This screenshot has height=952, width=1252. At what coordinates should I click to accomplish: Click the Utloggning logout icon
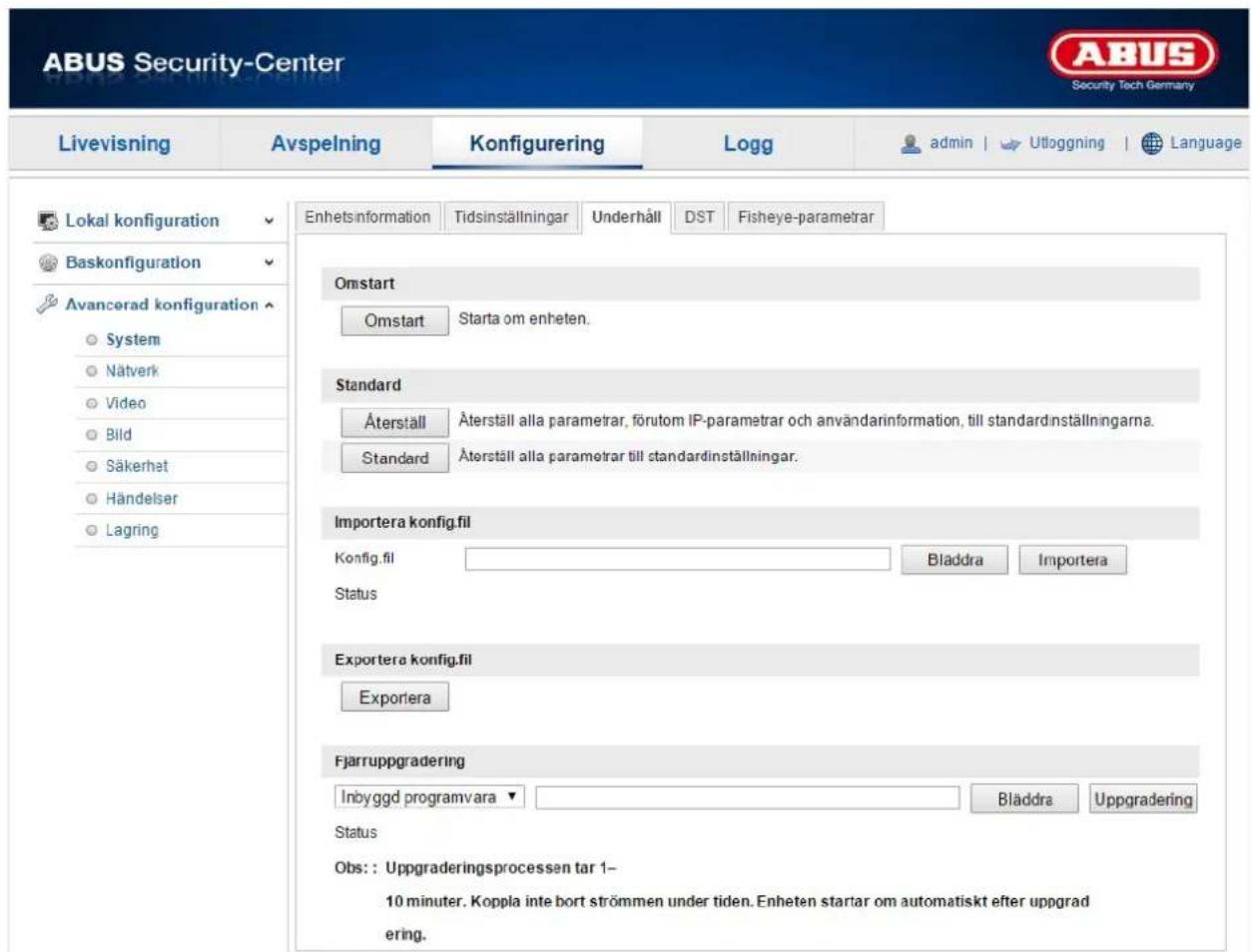coord(1010,144)
